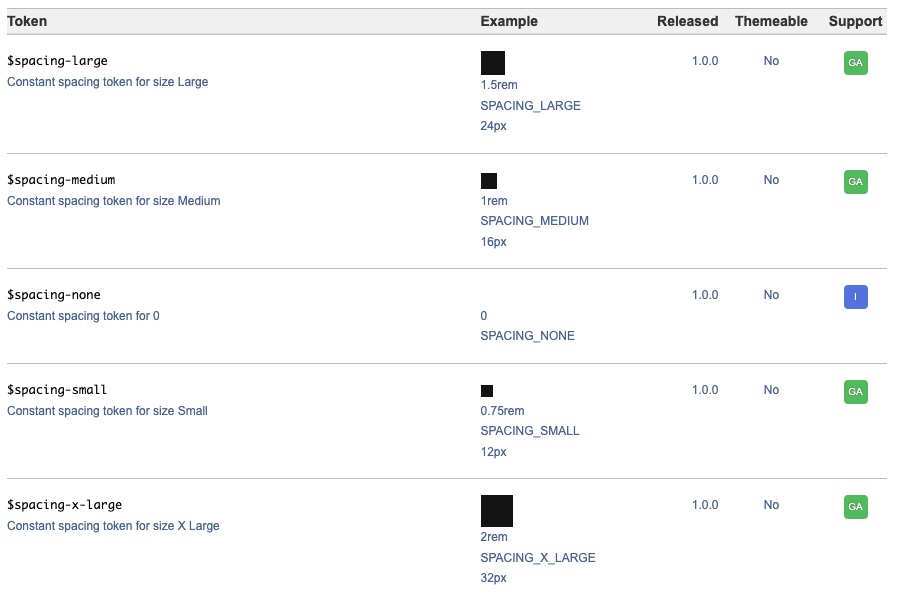This screenshot has height=601, width=900.
Task: Click the Support column header
Action: 855,21
